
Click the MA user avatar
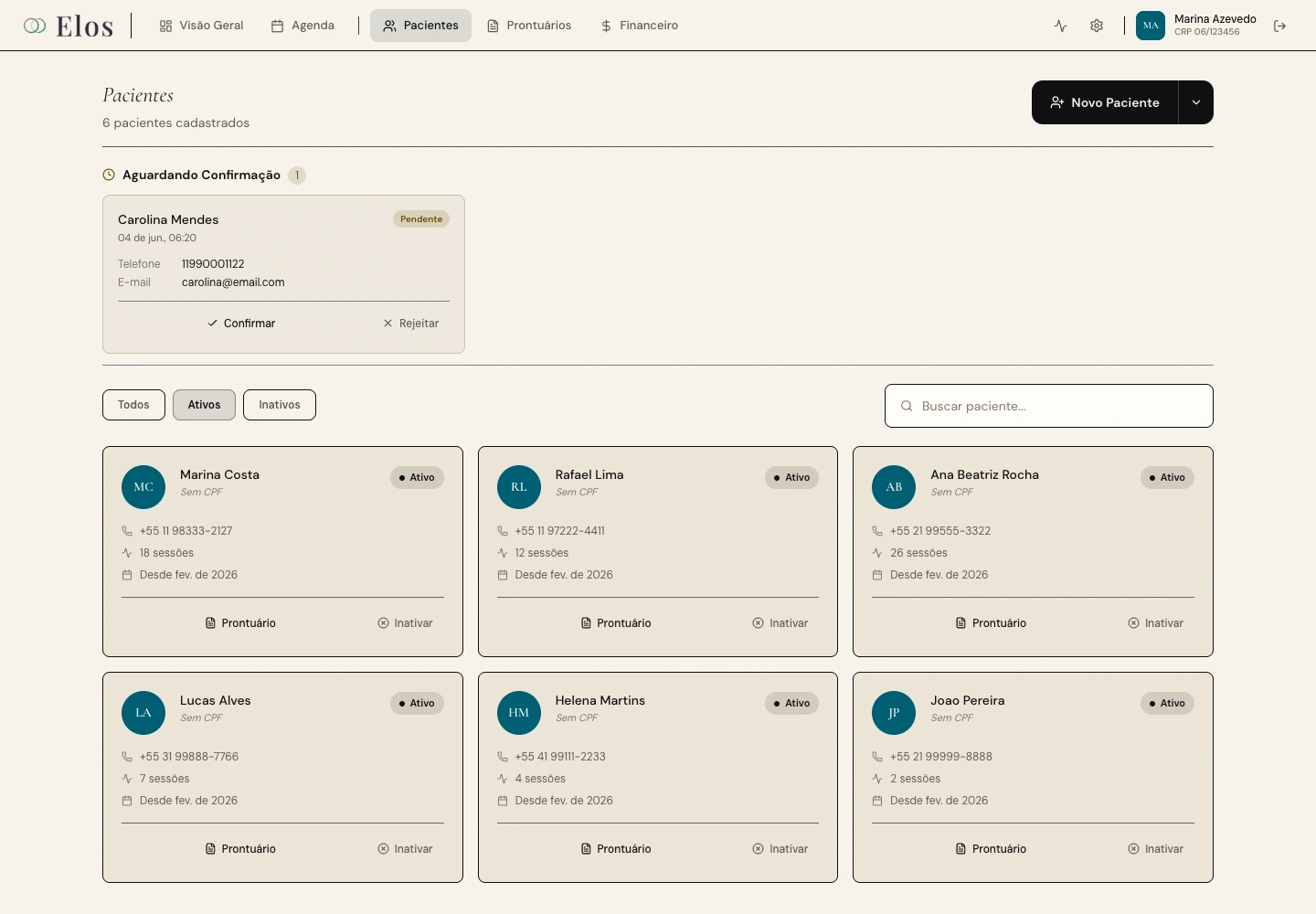click(1151, 26)
